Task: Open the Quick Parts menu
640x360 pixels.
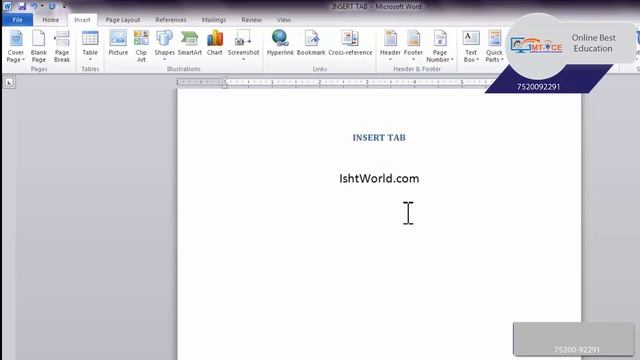Action: 494,47
